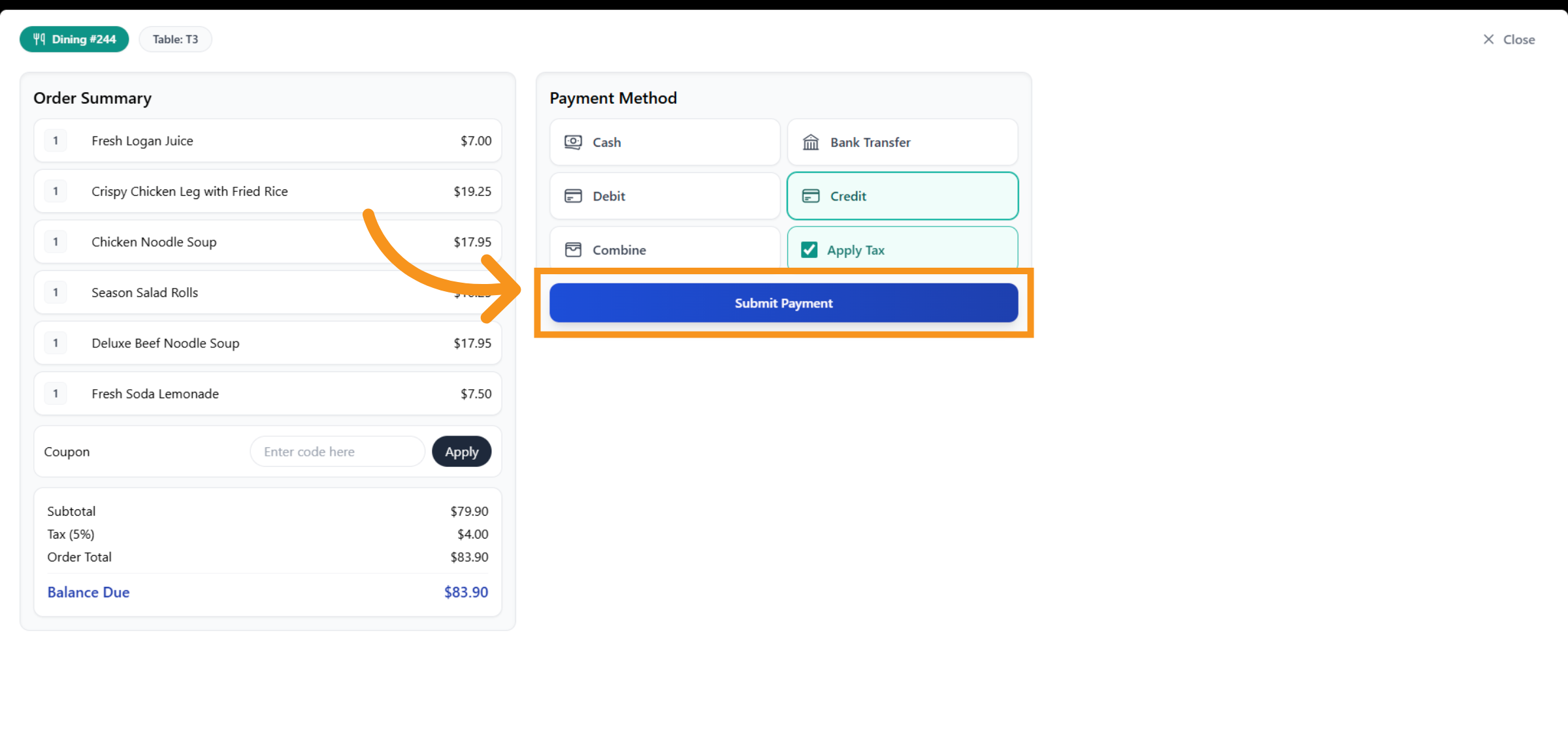Toggle the Apply Tax checkbox
The height and width of the screenshot is (743, 1568).
809,250
